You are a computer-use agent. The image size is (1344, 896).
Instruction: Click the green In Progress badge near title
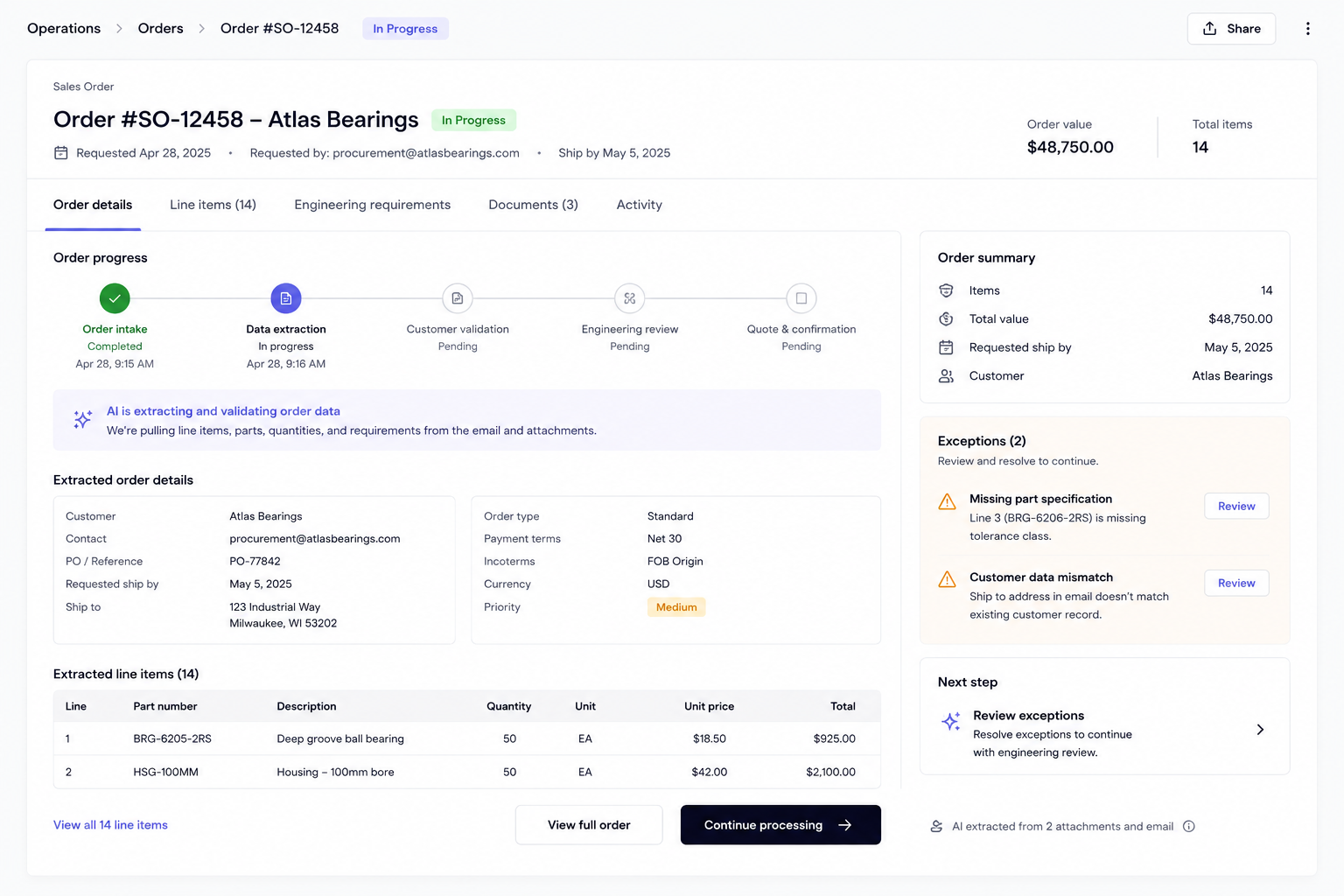click(x=473, y=120)
